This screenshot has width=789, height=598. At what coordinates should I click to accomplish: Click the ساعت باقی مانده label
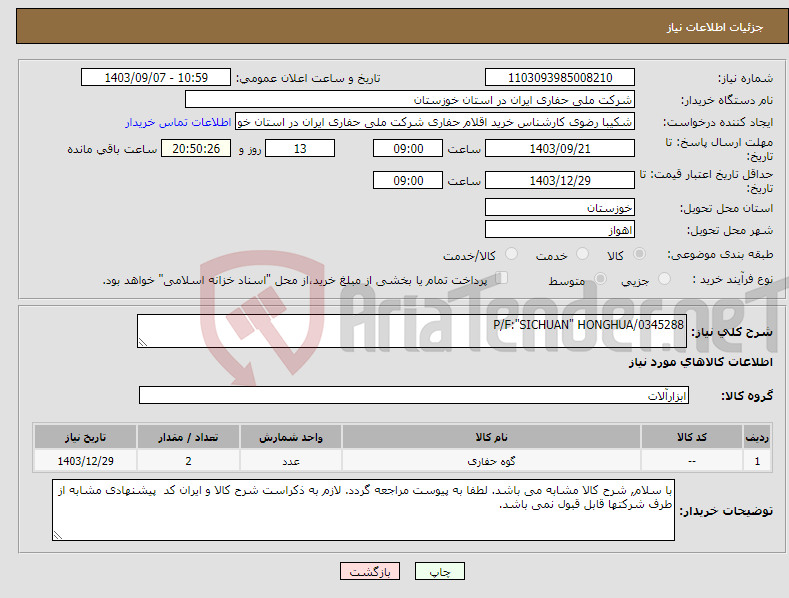point(112,150)
